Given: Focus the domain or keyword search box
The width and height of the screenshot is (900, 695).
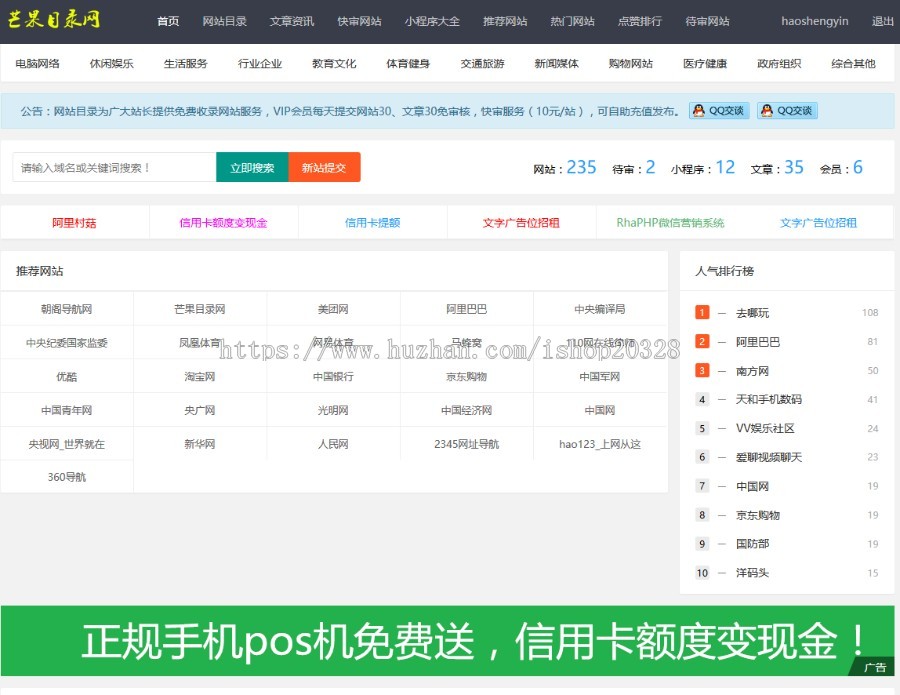Looking at the screenshot, I should pos(114,168).
